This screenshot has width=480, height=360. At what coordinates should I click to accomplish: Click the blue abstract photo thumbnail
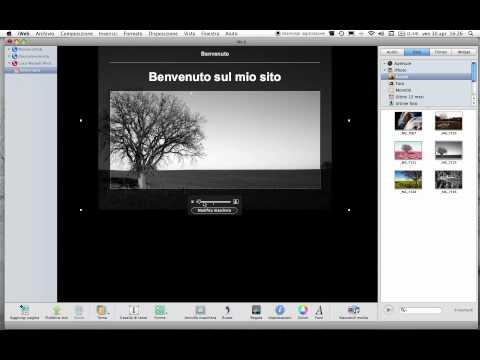408,121
